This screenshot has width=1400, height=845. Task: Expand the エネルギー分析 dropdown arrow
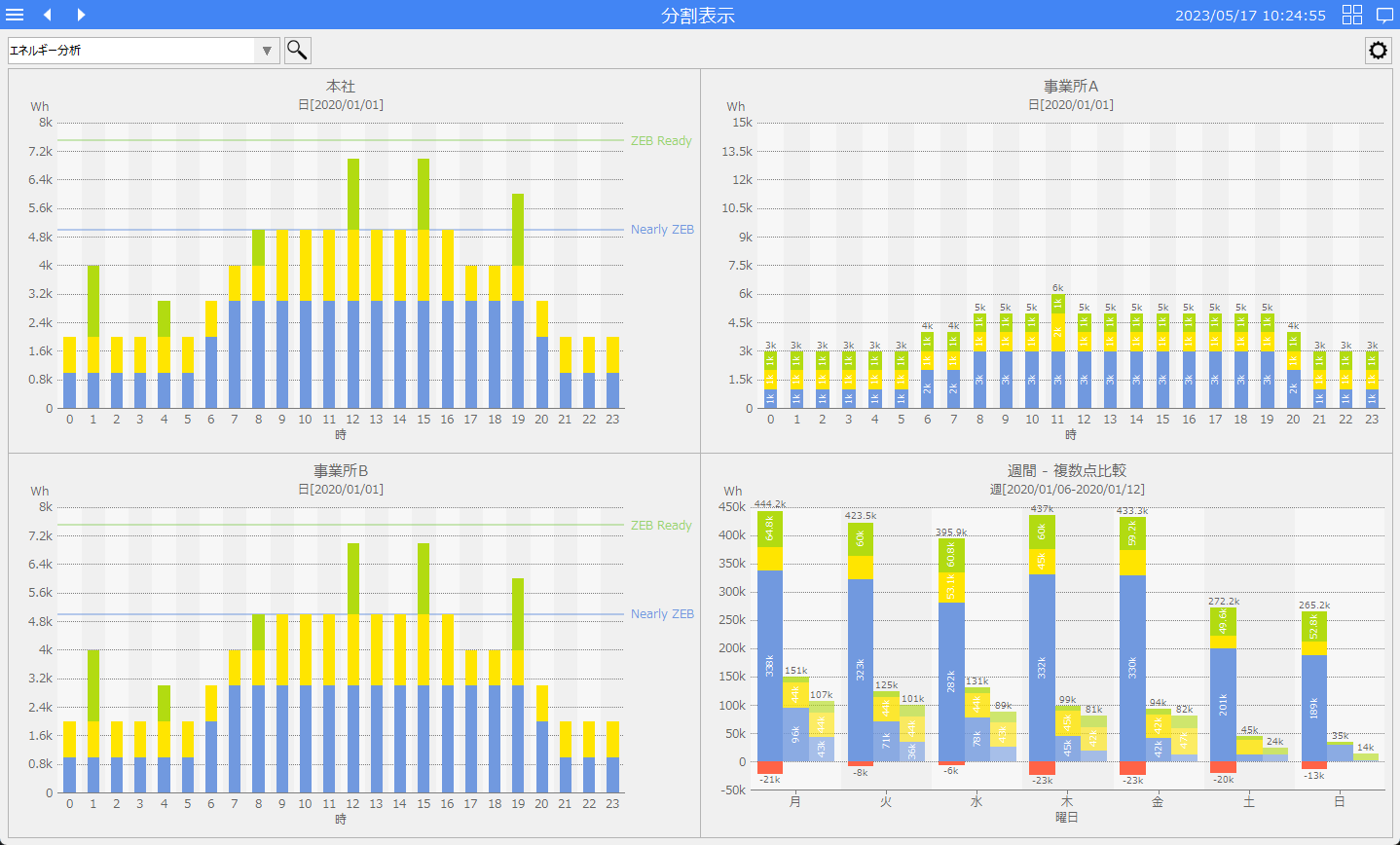267,50
